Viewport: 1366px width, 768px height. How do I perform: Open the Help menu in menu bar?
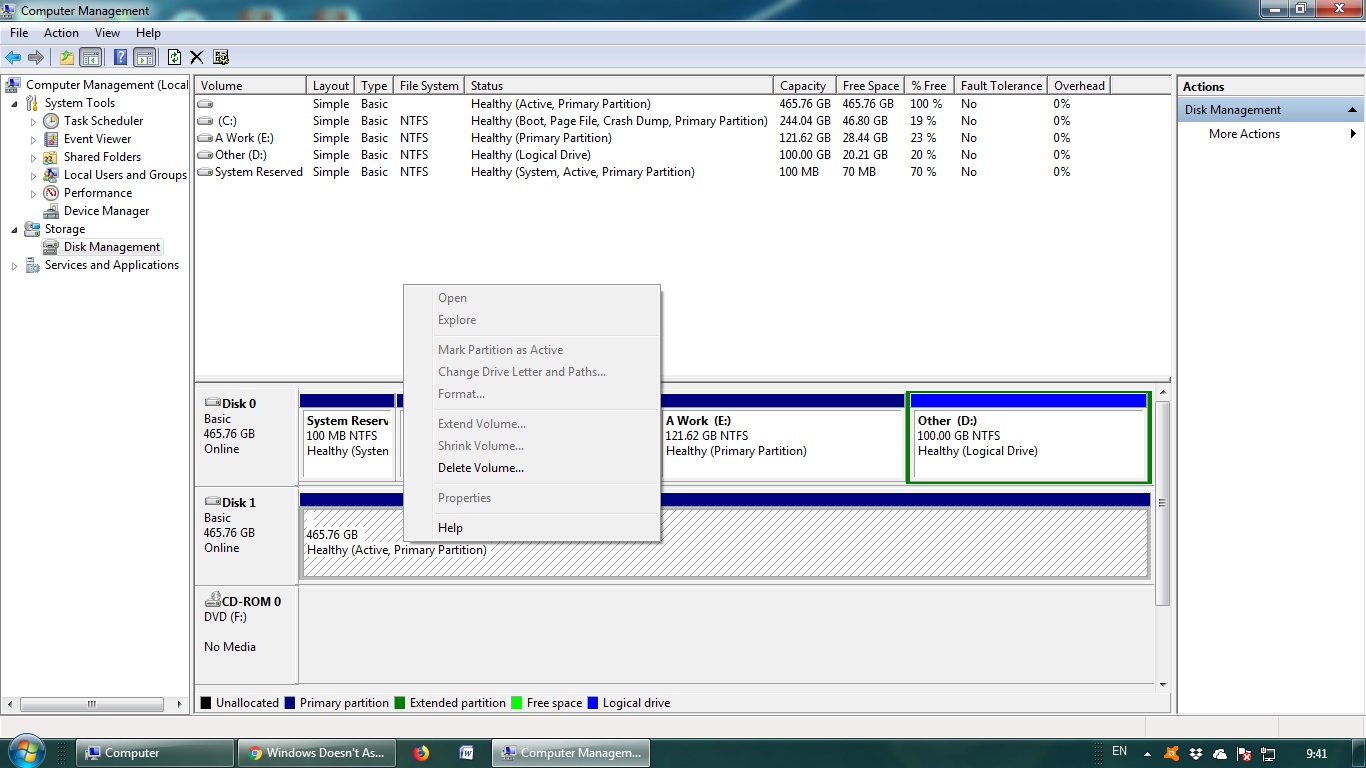pos(148,33)
